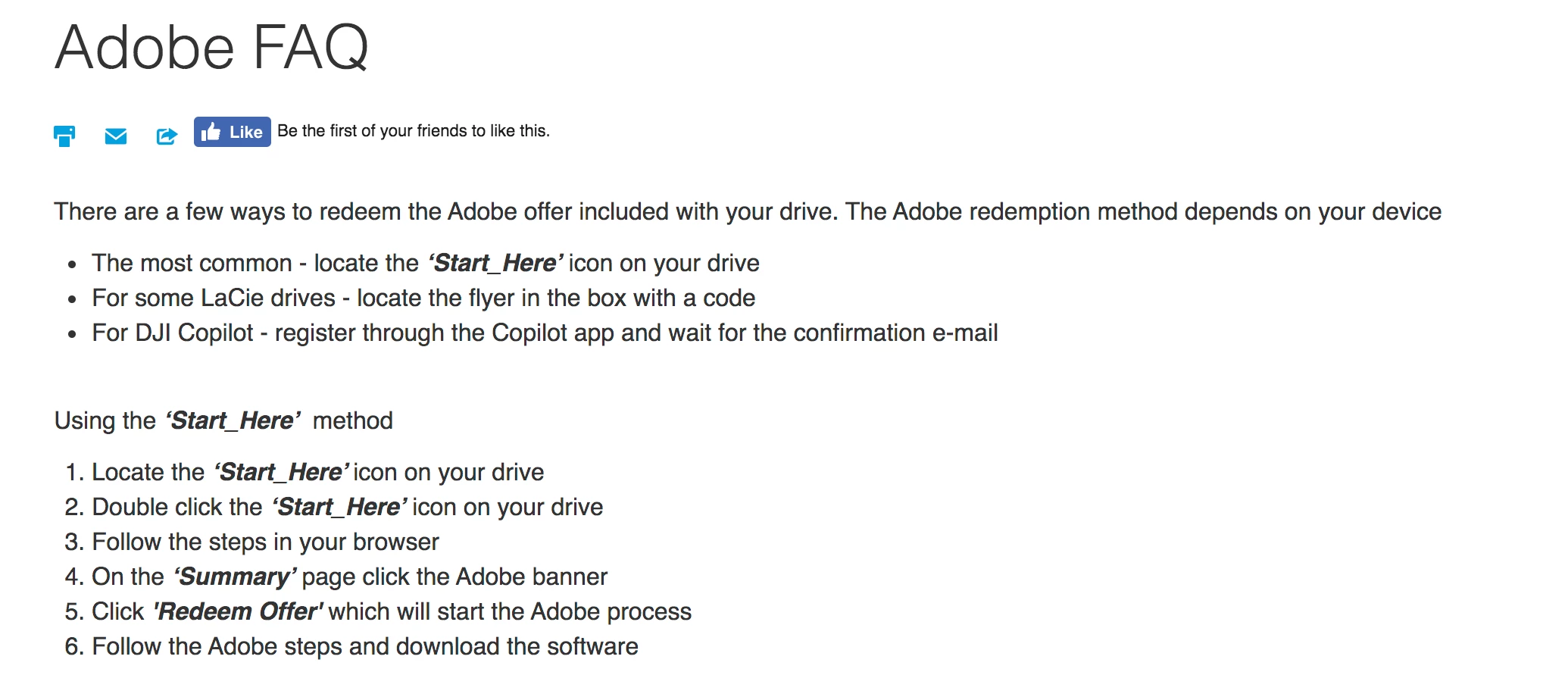Select the DJI Copilot bullet item
1568x697 pixels.
pos(545,333)
